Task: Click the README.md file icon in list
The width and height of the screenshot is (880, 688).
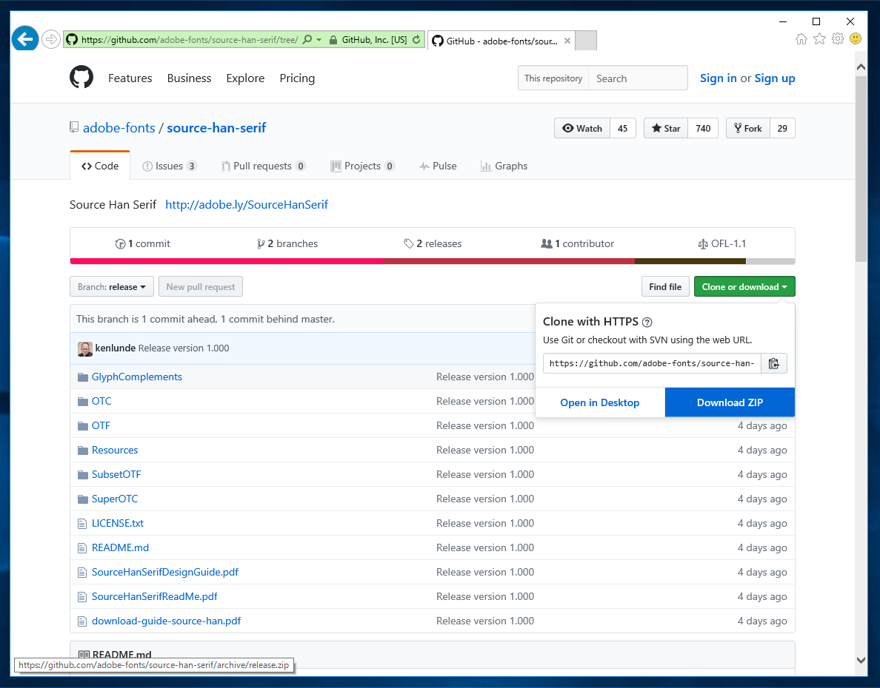Action: [x=82, y=548]
